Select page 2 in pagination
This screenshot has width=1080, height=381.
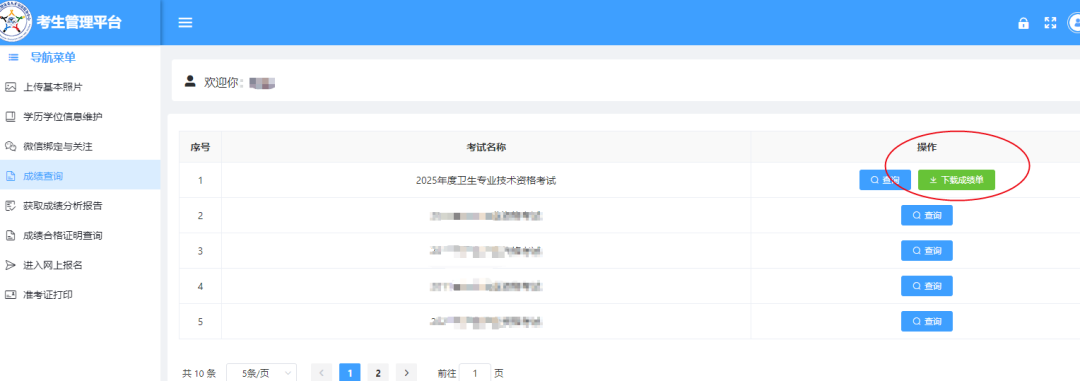click(378, 373)
